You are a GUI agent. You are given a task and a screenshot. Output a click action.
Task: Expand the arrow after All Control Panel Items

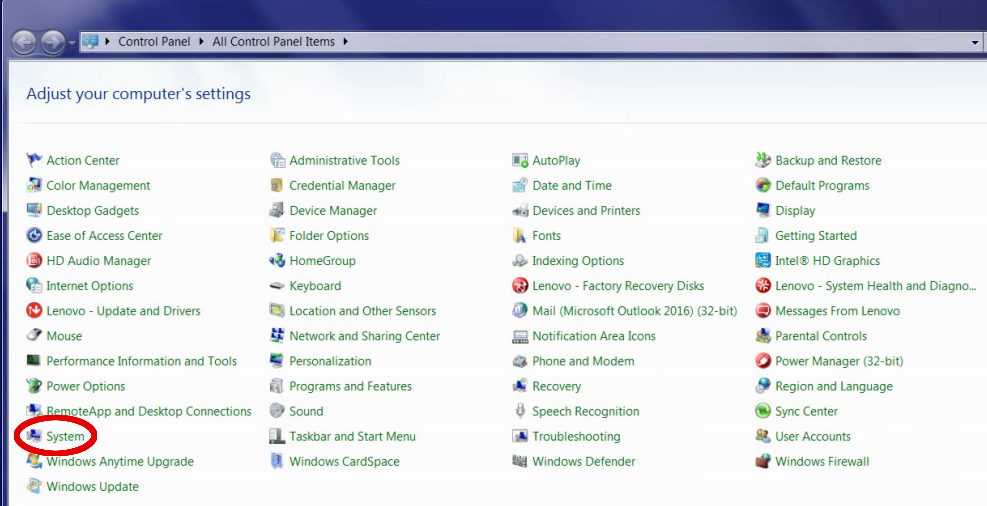346,42
